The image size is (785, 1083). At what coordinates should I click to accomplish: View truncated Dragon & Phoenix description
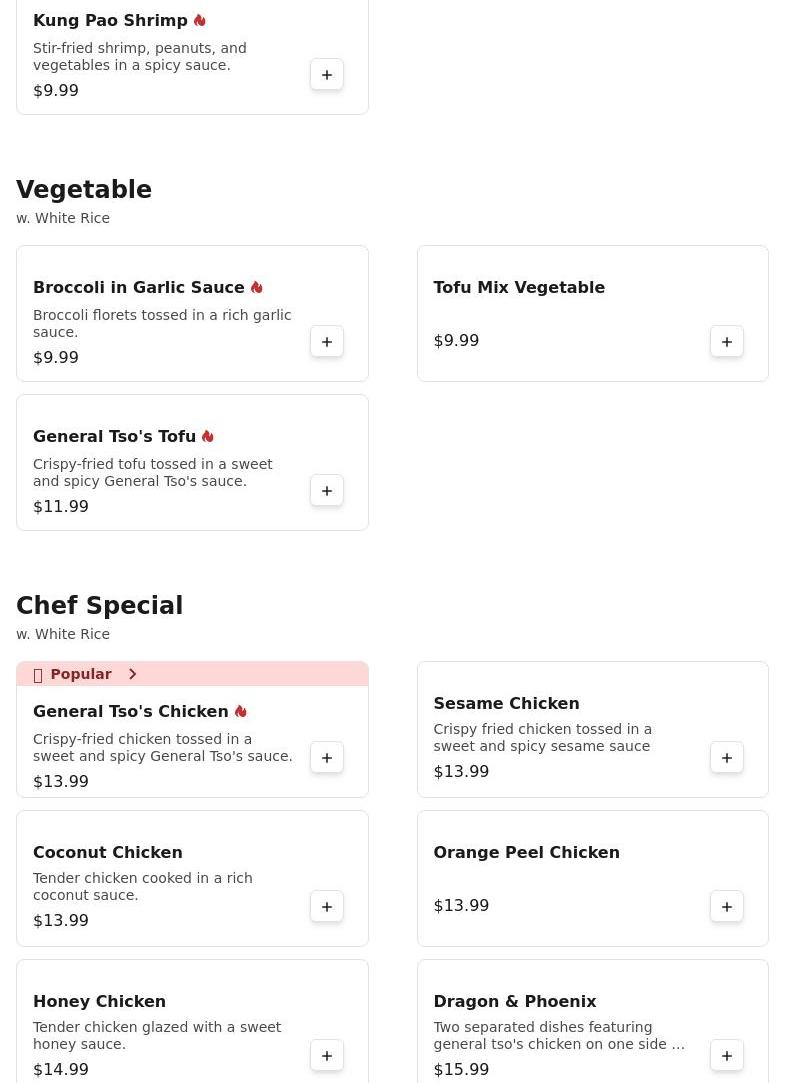pyautogui.click(x=559, y=1035)
